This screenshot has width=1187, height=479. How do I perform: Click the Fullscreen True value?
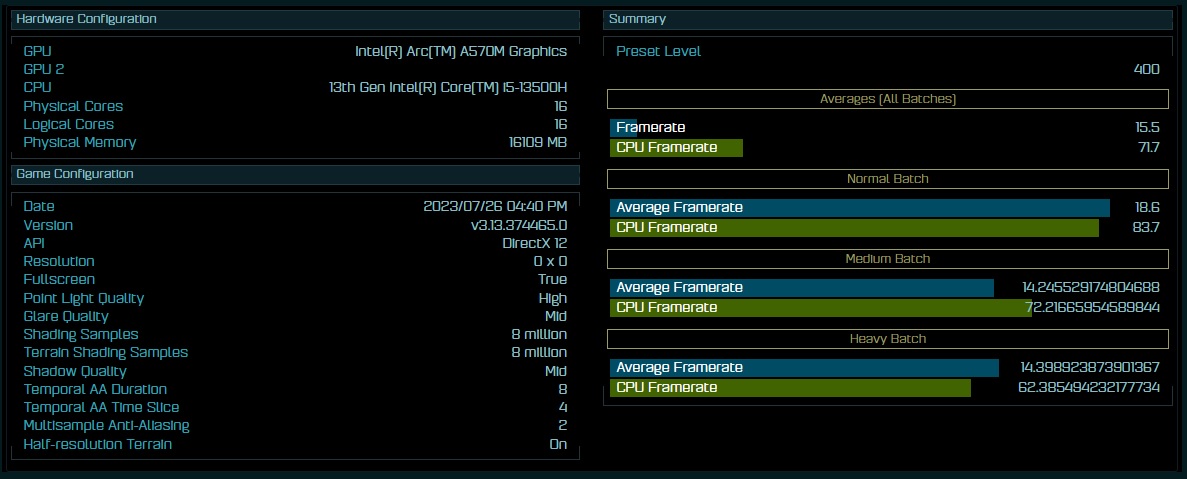[553, 279]
